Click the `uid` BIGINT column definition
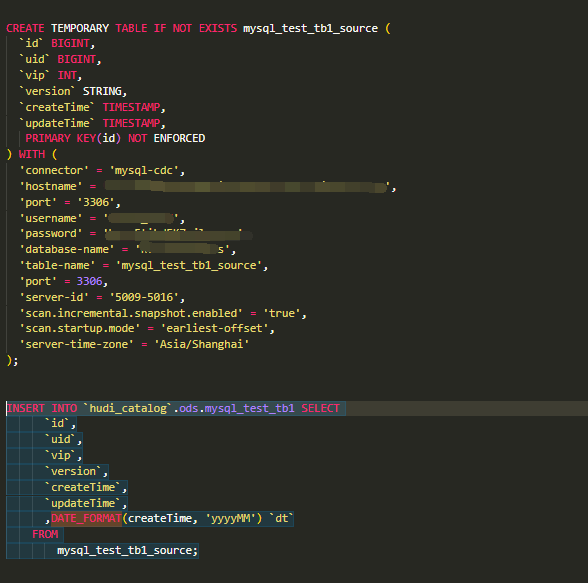This screenshot has width=588, height=583. point(60,60)
